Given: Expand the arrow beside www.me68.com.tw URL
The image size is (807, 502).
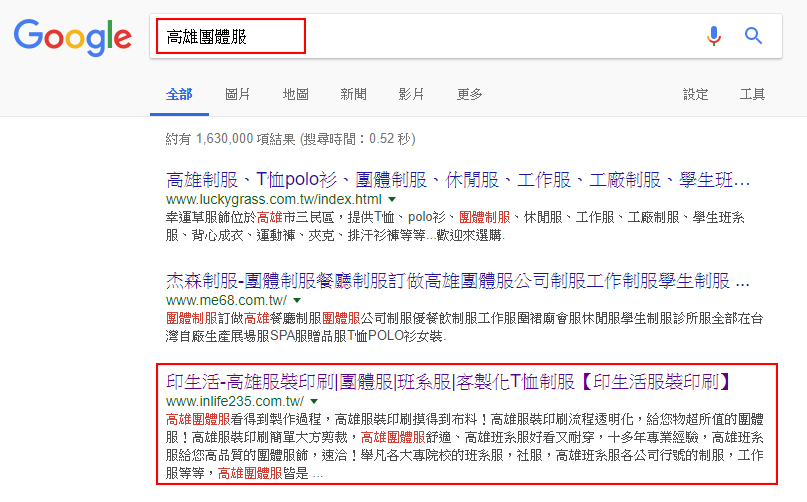Looking at the screenshot, I should 297,300.
